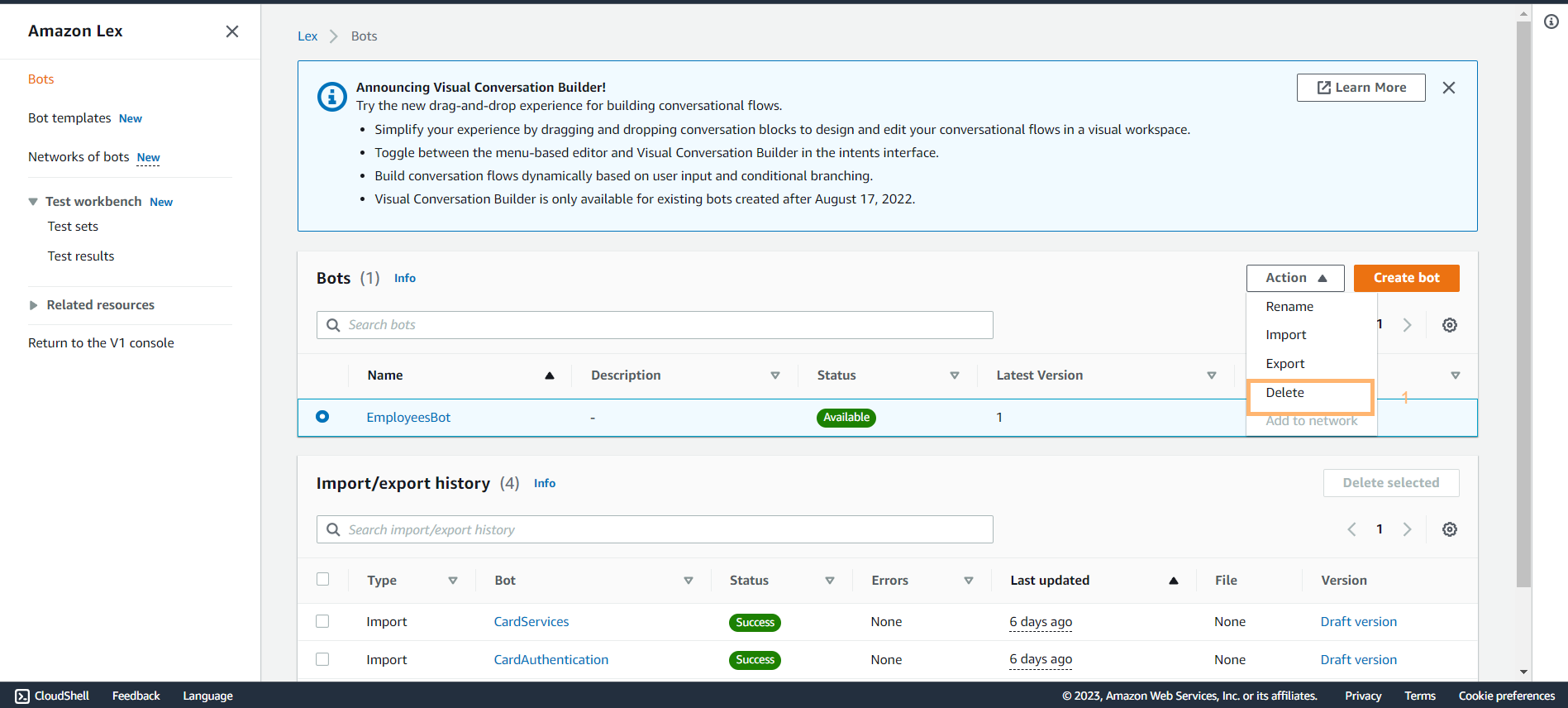Close the Amazon Lex side navigation panel

pos(232,31)
